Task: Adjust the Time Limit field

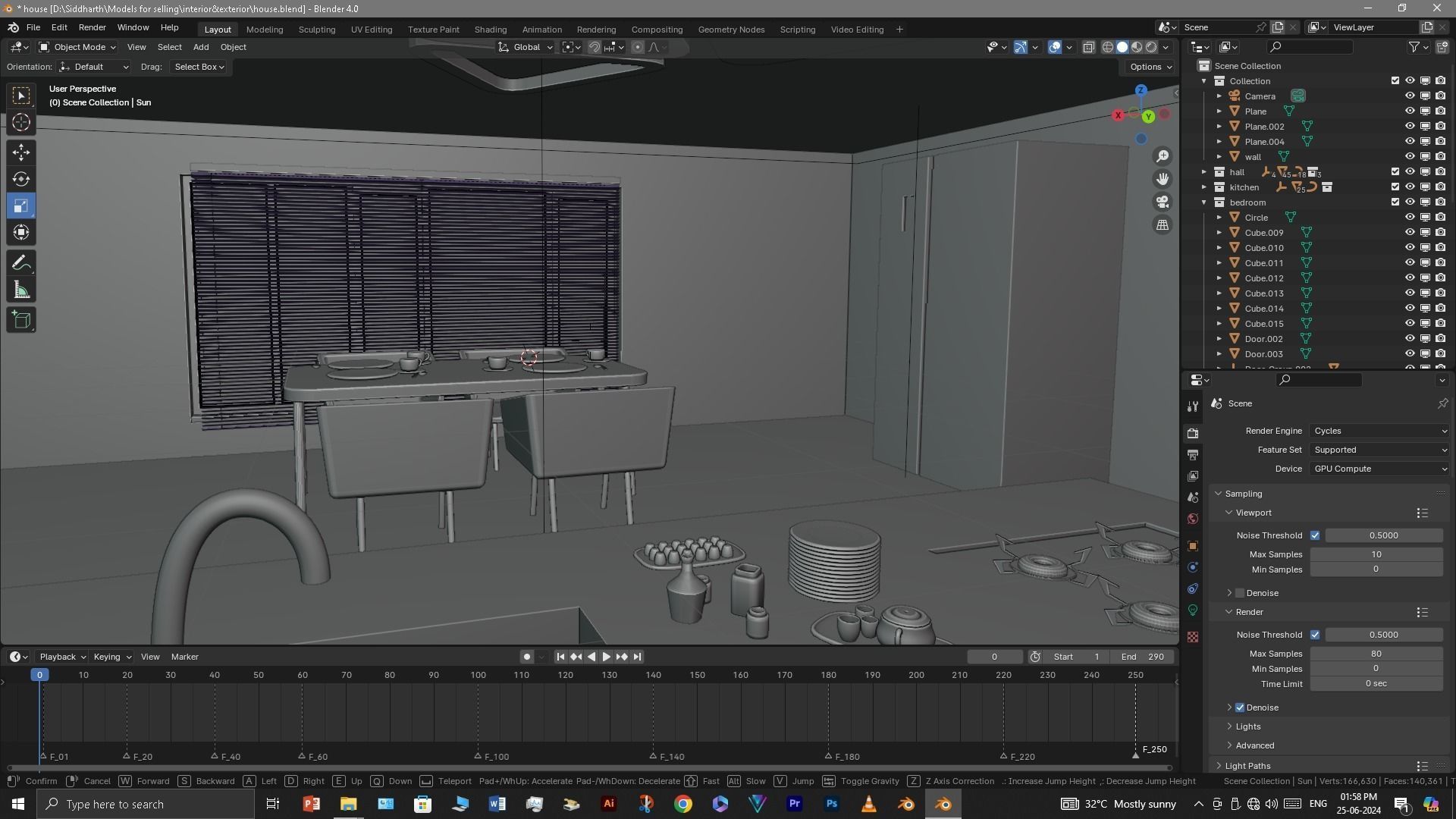Action: point(1376,684)
